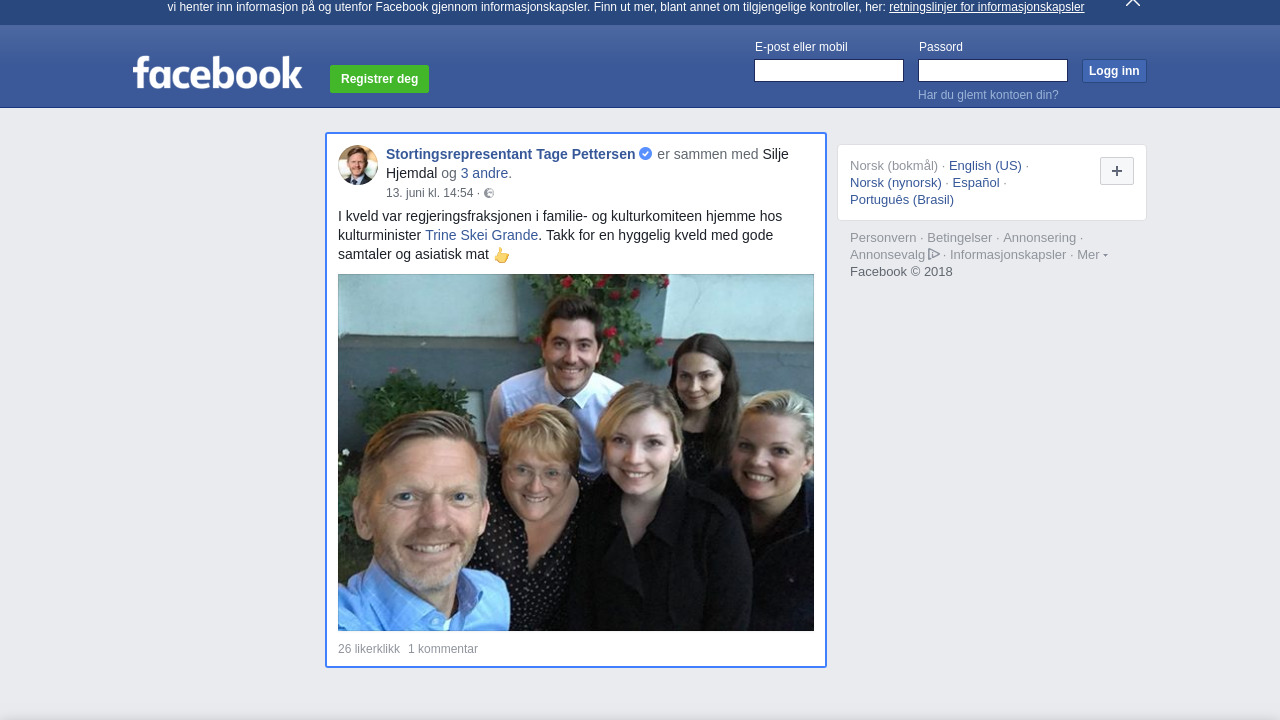Click the Facebook logo
Viewport: 1280px width, 720px height.
[217, 72]
